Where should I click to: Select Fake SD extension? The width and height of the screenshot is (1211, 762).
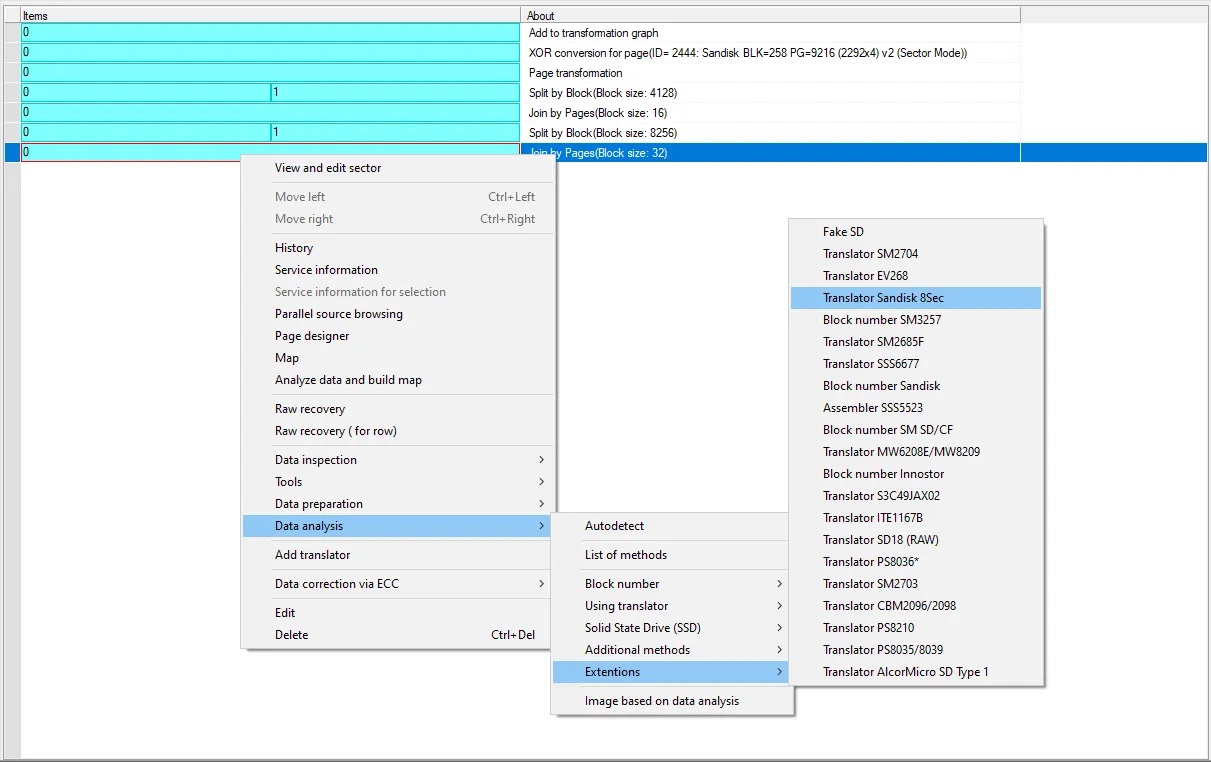843,232
